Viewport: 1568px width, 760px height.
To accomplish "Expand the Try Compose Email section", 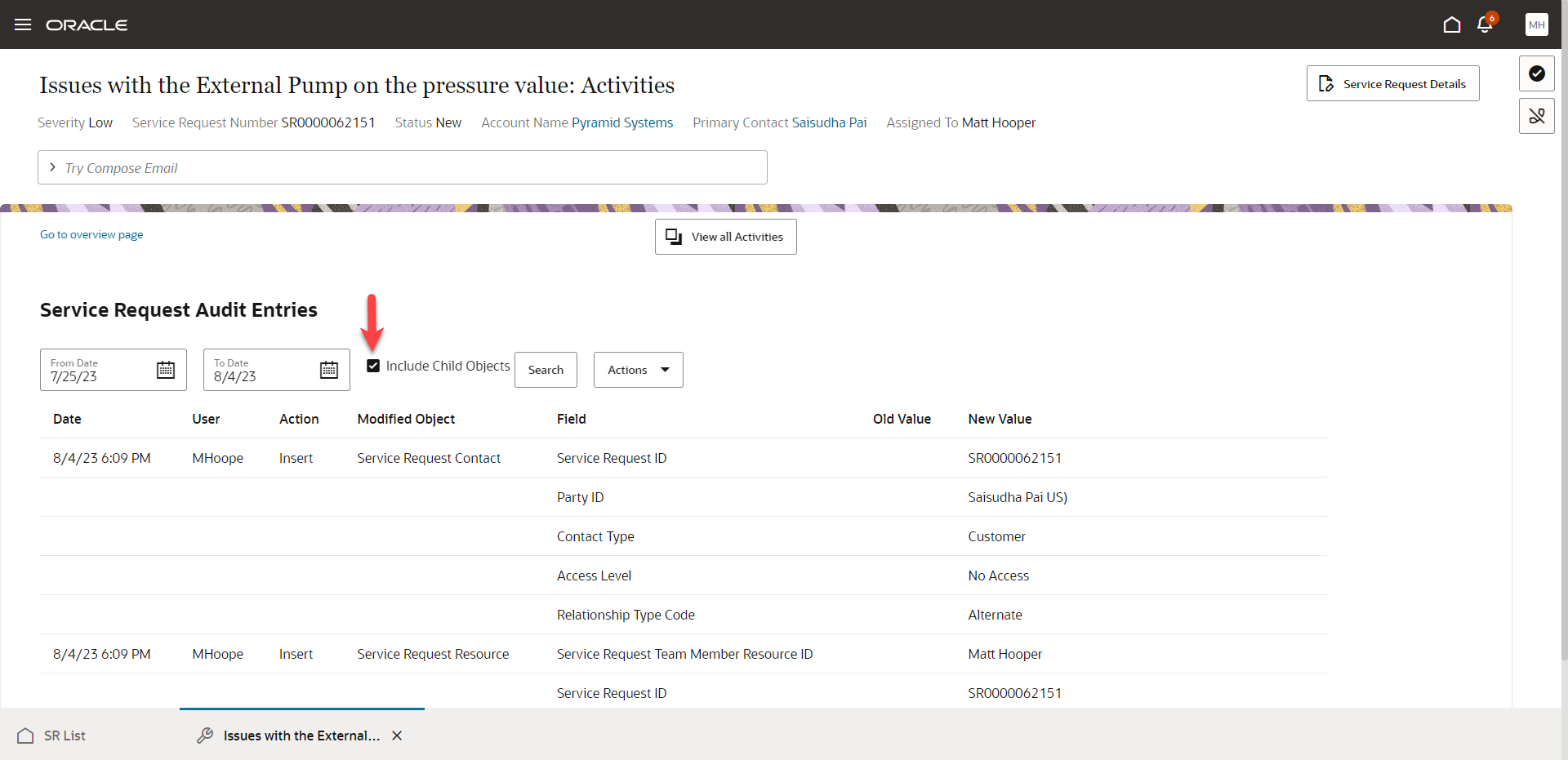I will [x=53, y=167].
